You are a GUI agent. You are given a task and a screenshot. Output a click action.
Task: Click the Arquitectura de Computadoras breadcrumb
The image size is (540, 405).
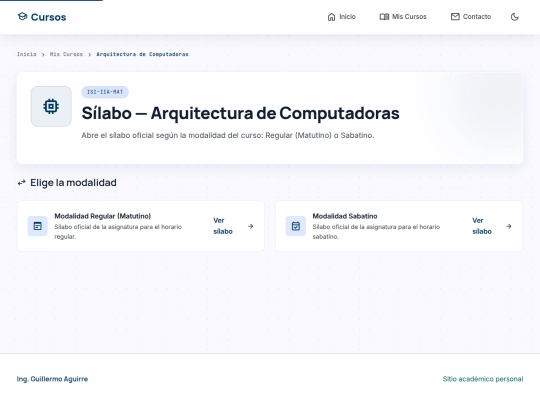(x=142, y=54)
